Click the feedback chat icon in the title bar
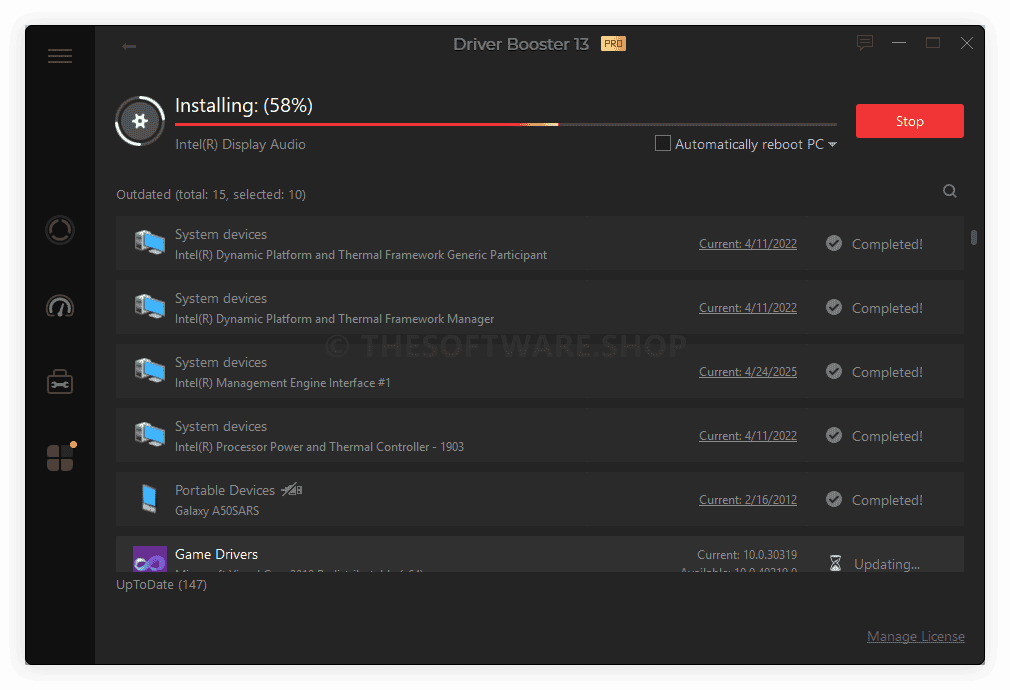The height and width of the screenshot is (690, 1010). 865,43
